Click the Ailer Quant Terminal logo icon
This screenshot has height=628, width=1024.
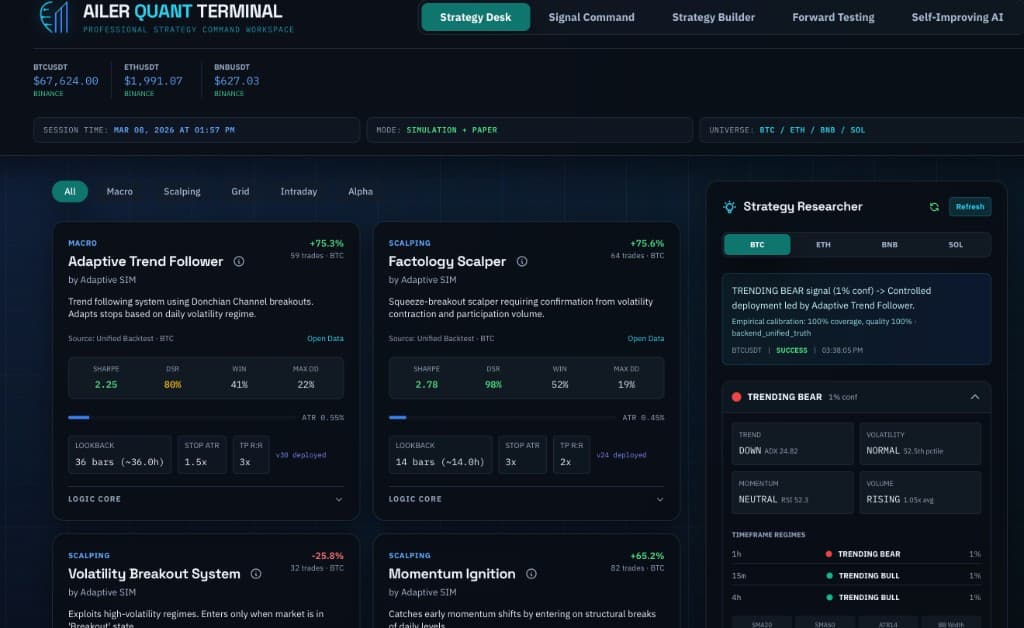coord(55,17)
